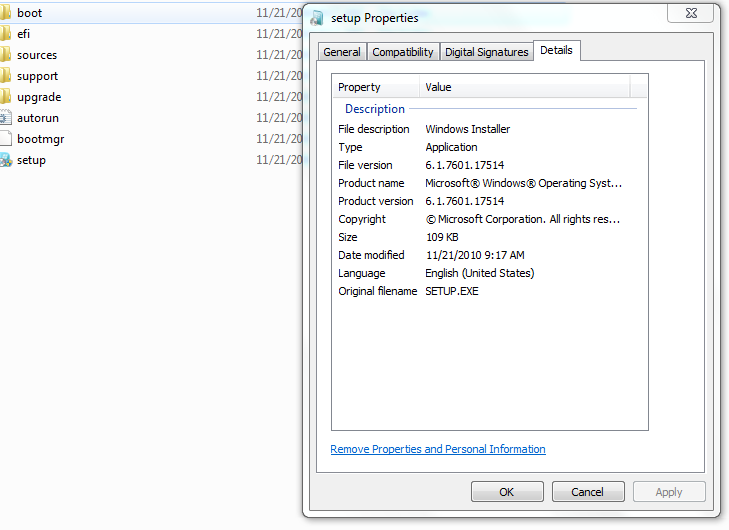Open the Digital Signatures tab
Viewport: 729px width, 530px height.
(486, 52)
